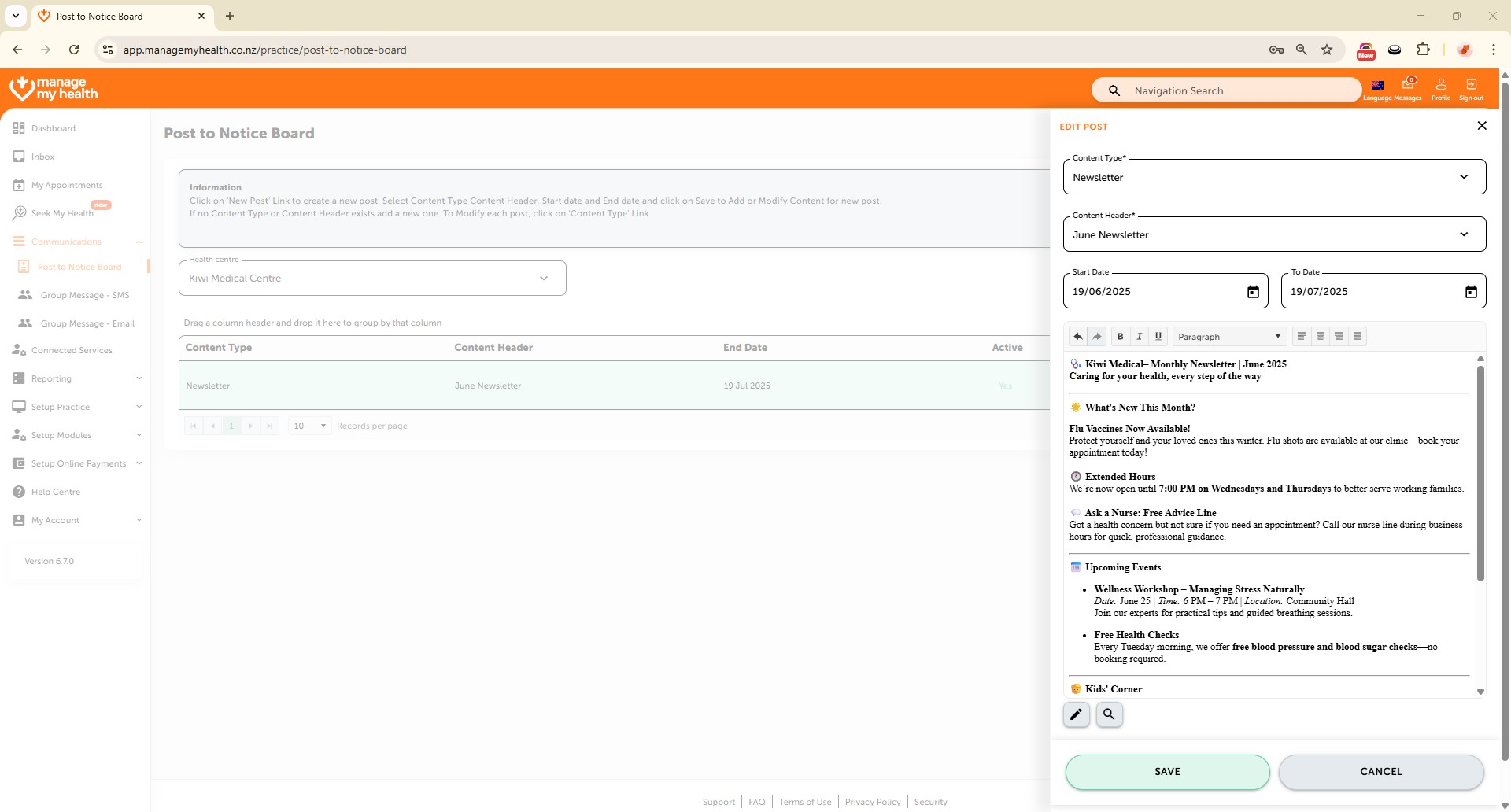Click the undo arrow in editor toolbar

coord(1077,337)
